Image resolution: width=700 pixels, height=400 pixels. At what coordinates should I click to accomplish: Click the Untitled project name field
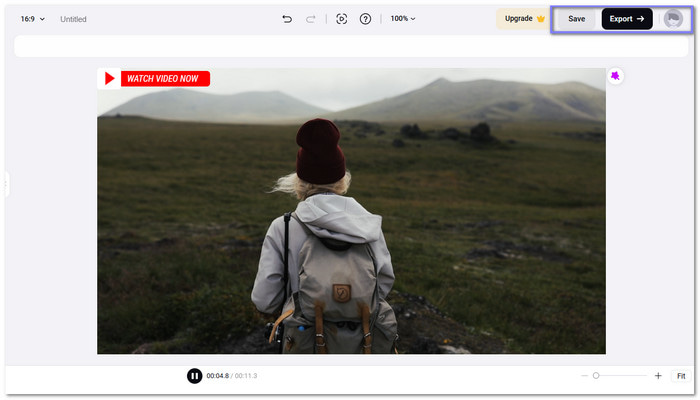(x=73, y=19)
